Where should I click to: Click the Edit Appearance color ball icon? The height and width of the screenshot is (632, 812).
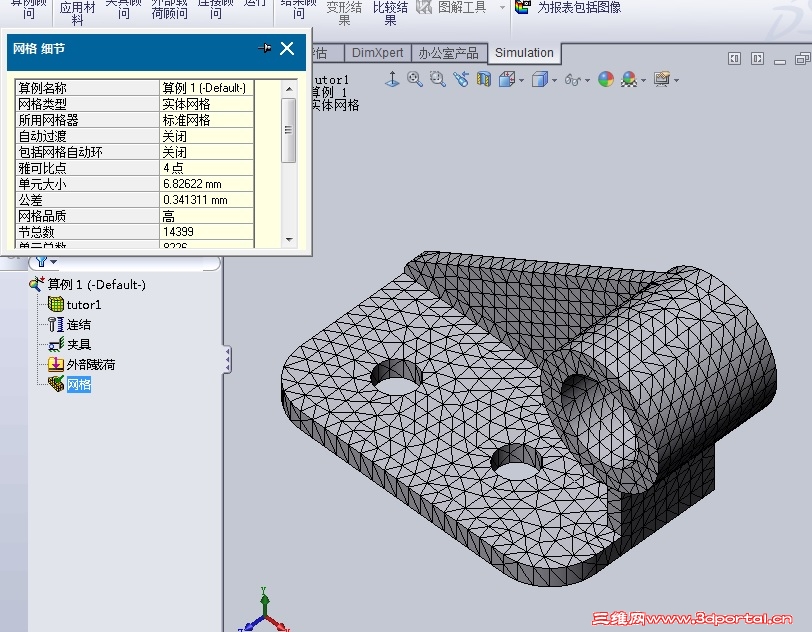[606, 79]
